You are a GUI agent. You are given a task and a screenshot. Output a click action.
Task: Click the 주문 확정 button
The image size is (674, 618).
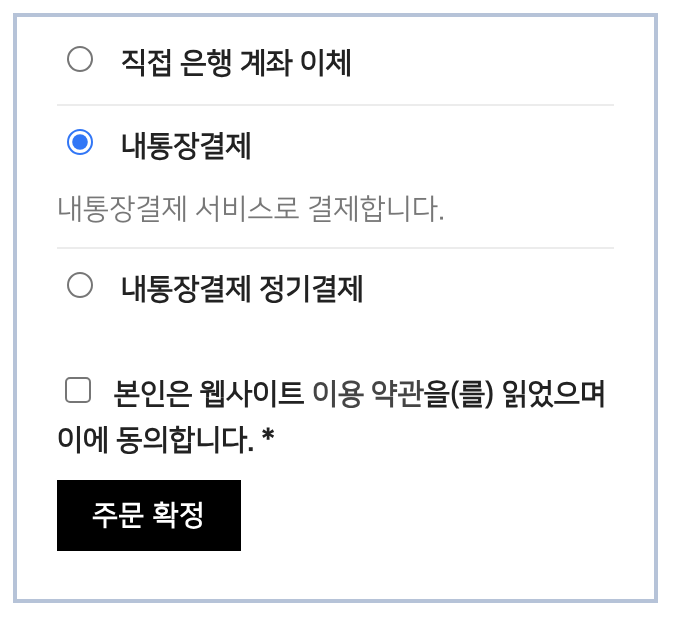149,515
